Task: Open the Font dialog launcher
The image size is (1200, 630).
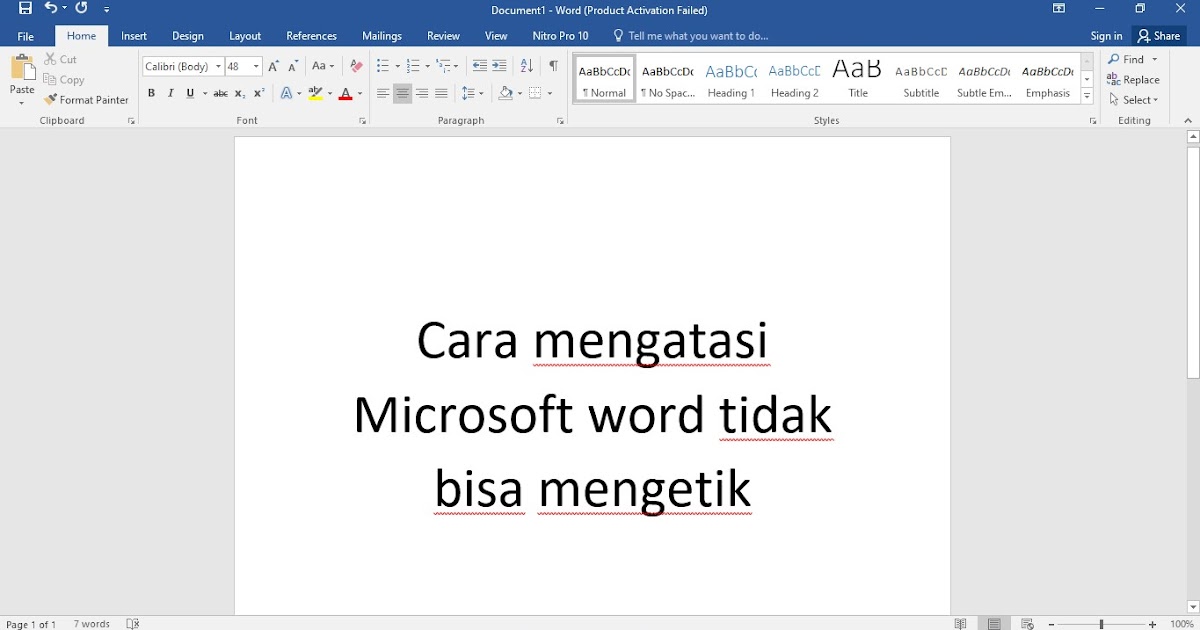Action: (x=362, y=121)
